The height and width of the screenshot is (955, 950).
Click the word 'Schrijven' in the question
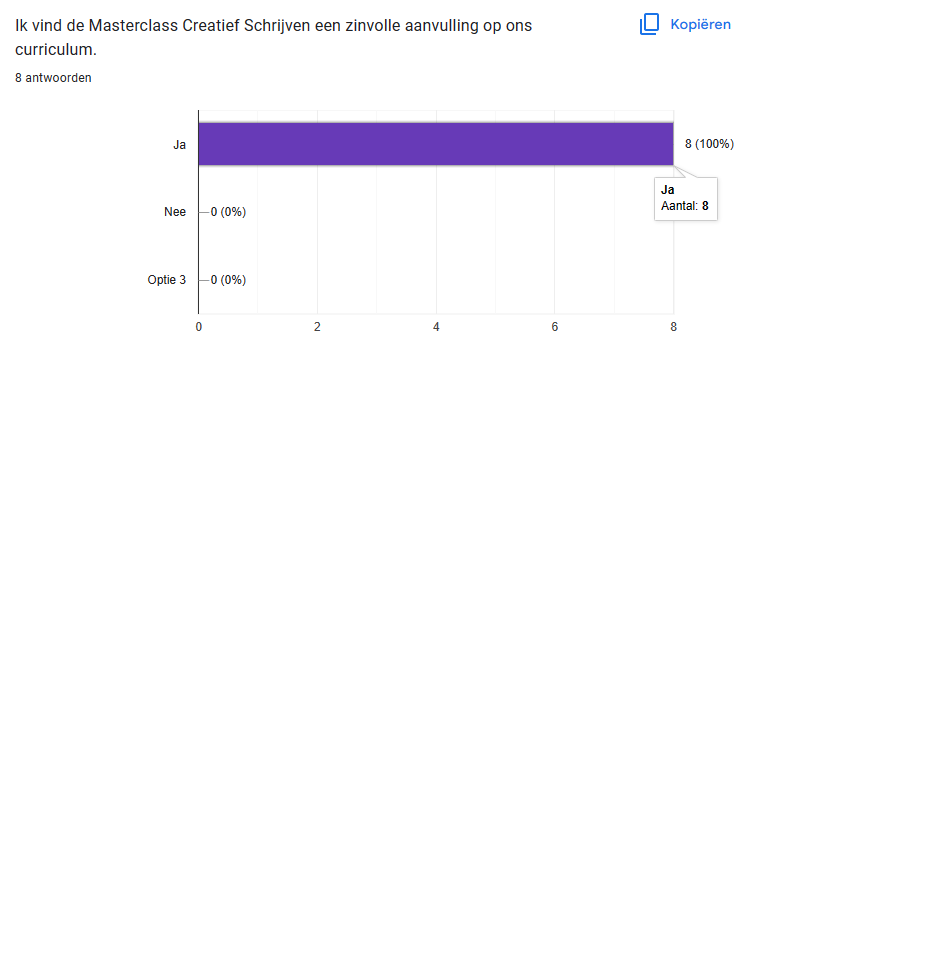click(x=277, y=26)
